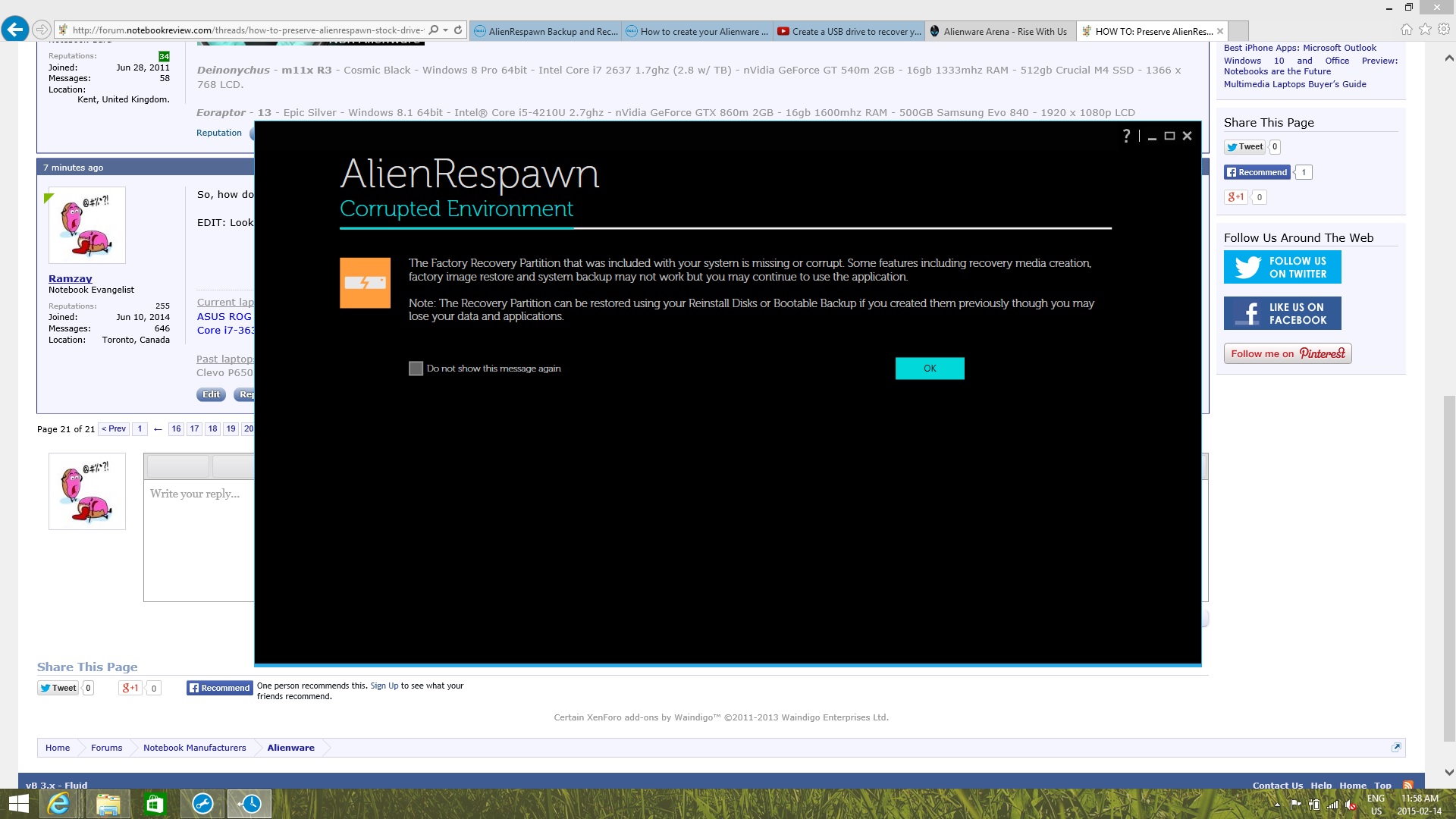Screen dimensions: 1456x819
Task: Switch to How to create your Alienware tab
Action: [698, 31]
